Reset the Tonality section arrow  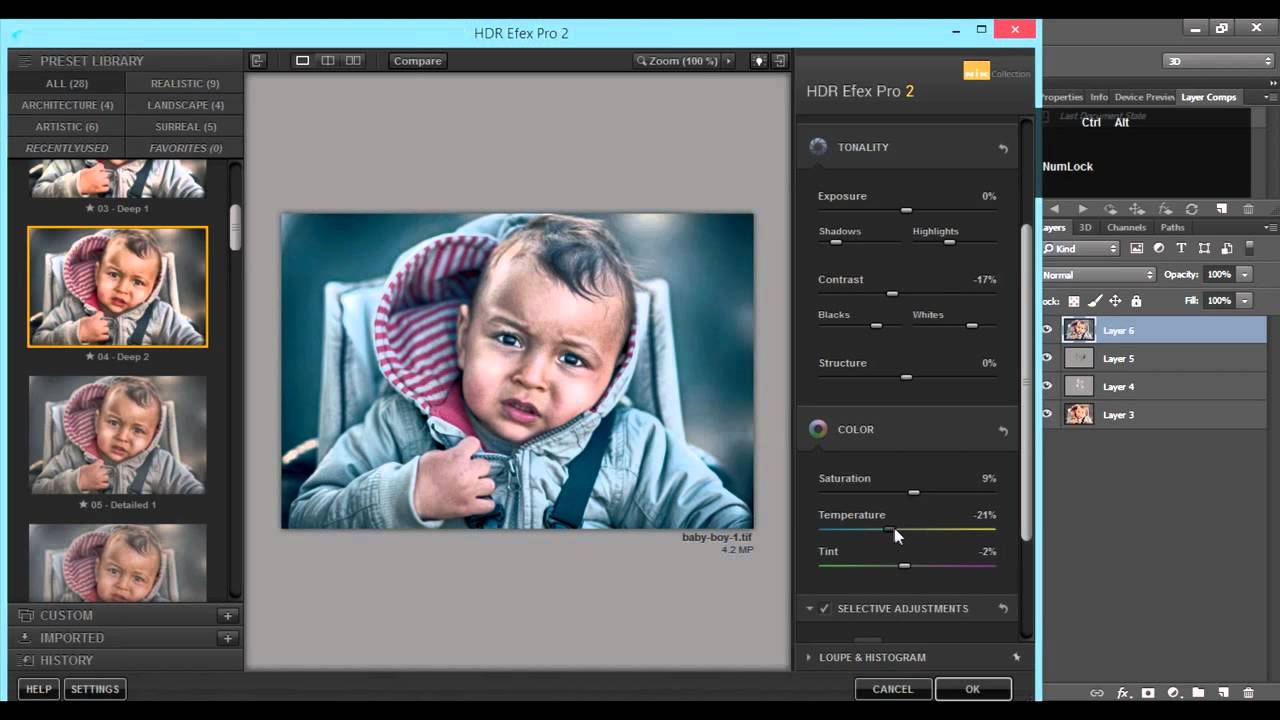pos(1003,148)
